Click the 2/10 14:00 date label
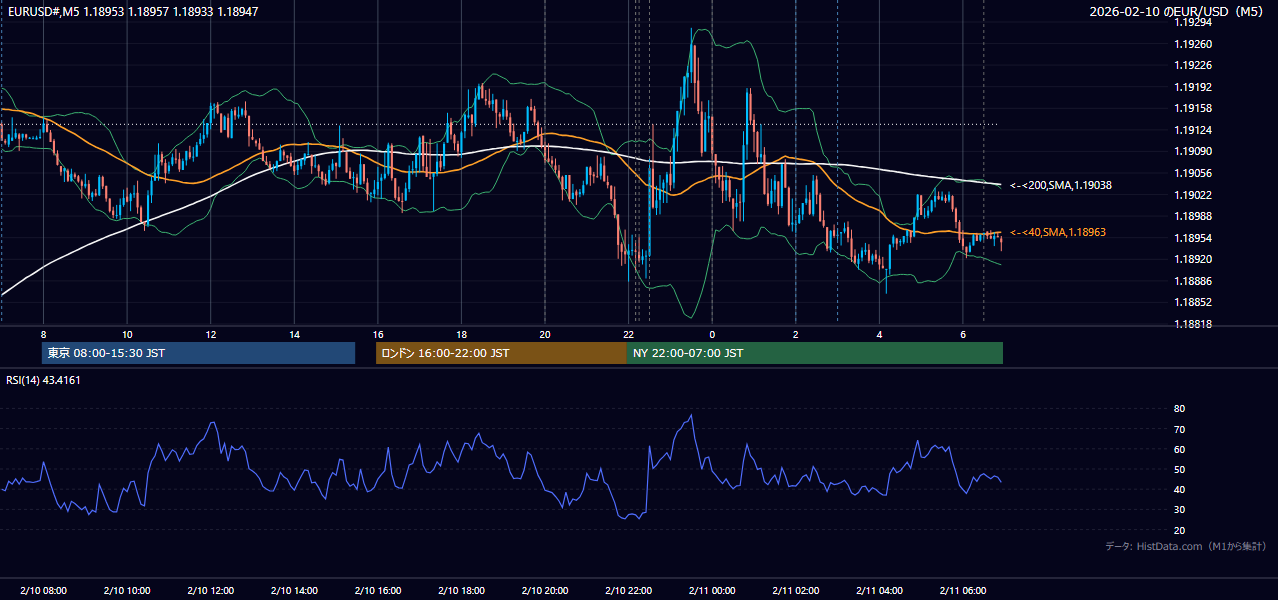1278x600 pixels. point(294,590)
